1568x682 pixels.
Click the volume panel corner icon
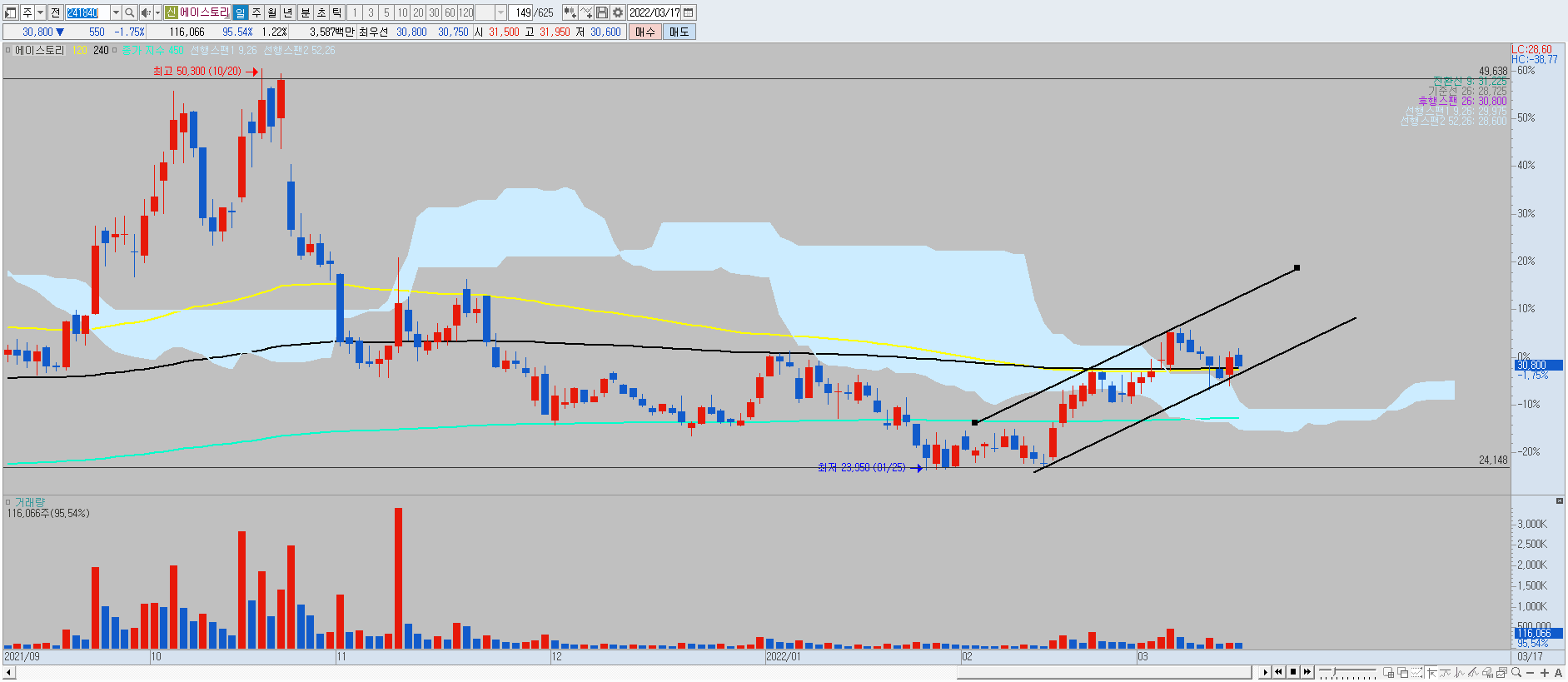tap(1560, 500)
